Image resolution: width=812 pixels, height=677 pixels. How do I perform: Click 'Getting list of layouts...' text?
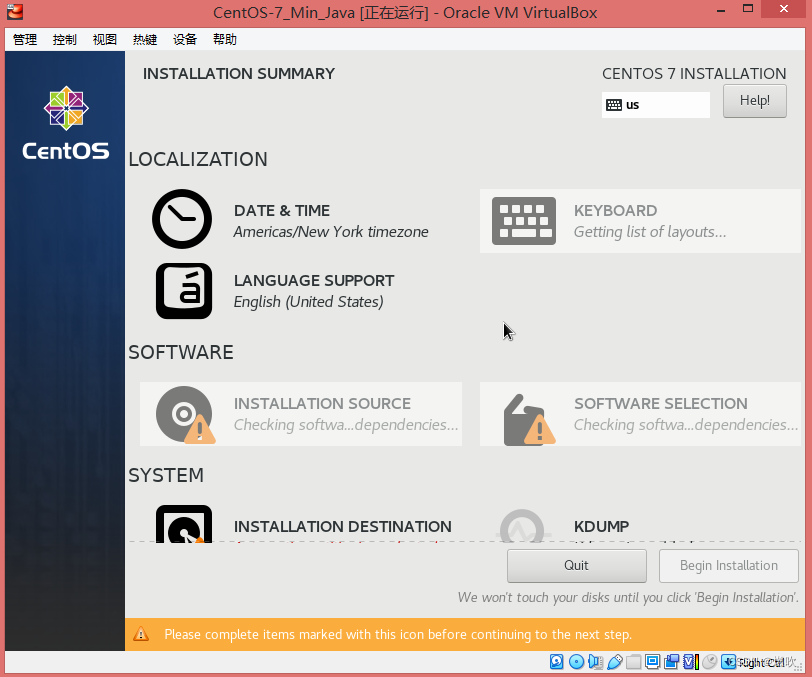point(650,232)
